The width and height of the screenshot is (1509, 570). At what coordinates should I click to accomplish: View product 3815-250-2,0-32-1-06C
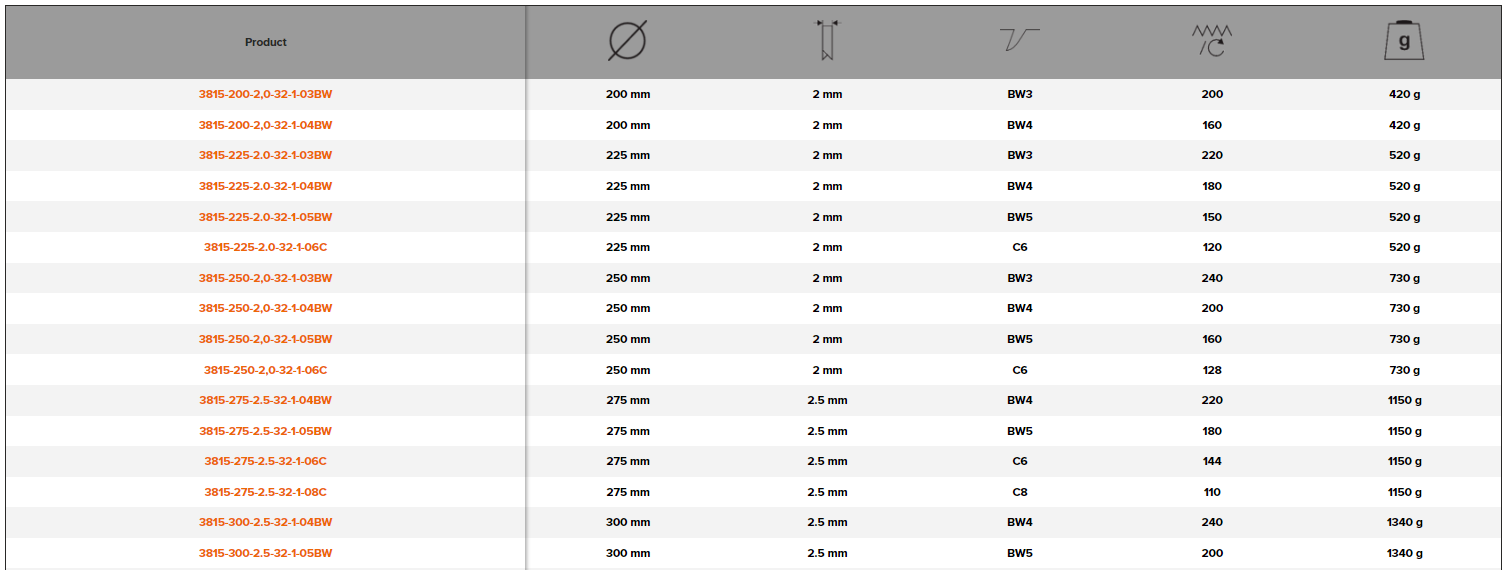coord(266,370)
